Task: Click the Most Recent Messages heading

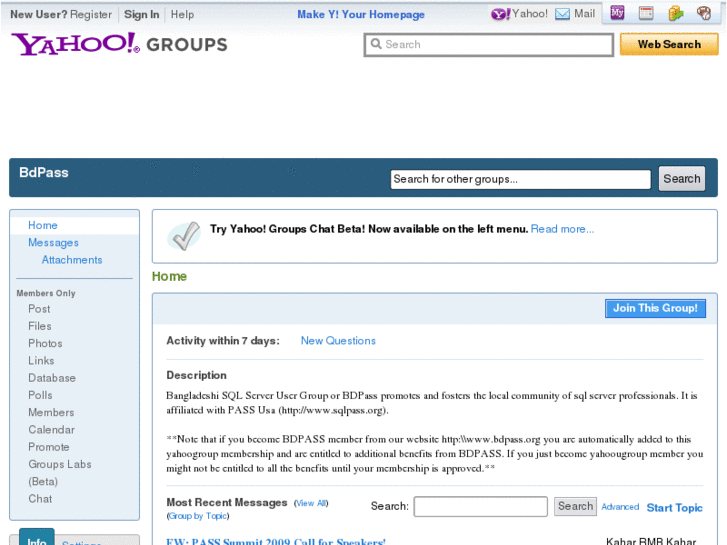Action: (x=227, y=502)
